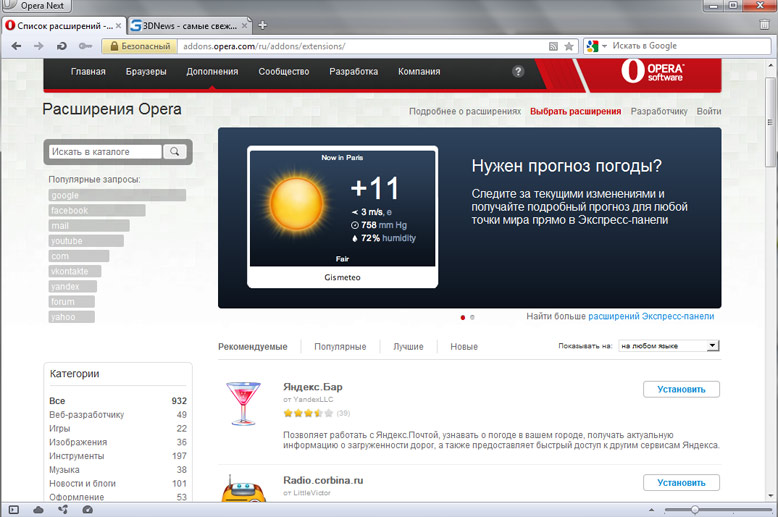
Task: Click the catalog search magnifier button
Action: click(x=174, y=152)
